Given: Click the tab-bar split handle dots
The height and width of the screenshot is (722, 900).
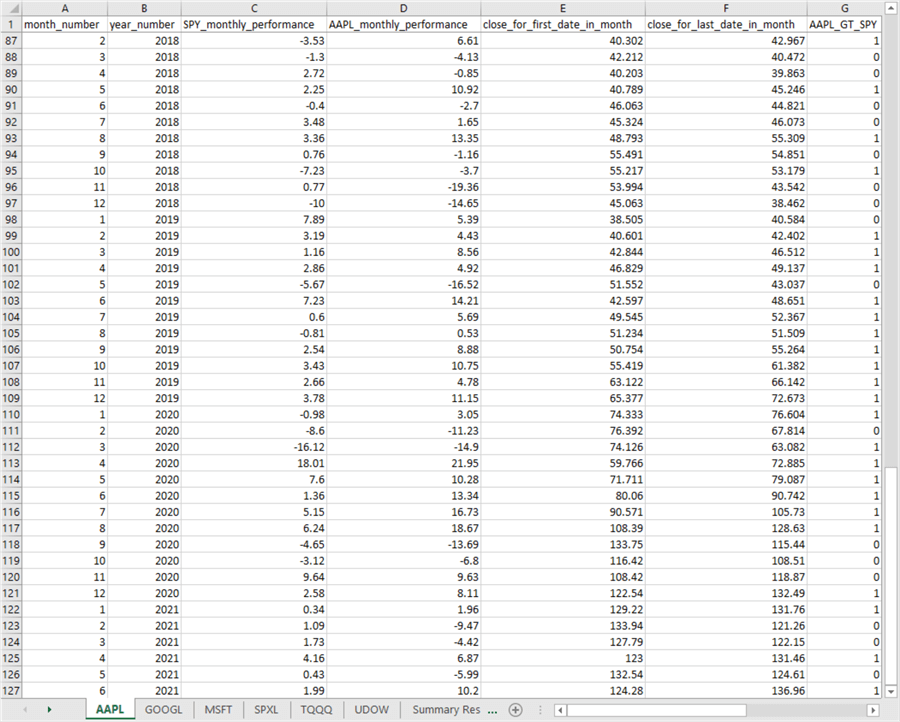Looking at the screenshot, I should point(540,710).
